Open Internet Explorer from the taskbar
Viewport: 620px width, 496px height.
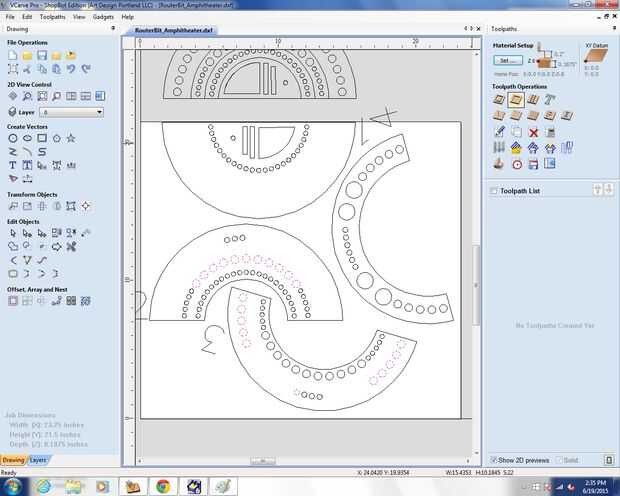tap(43, 487)
